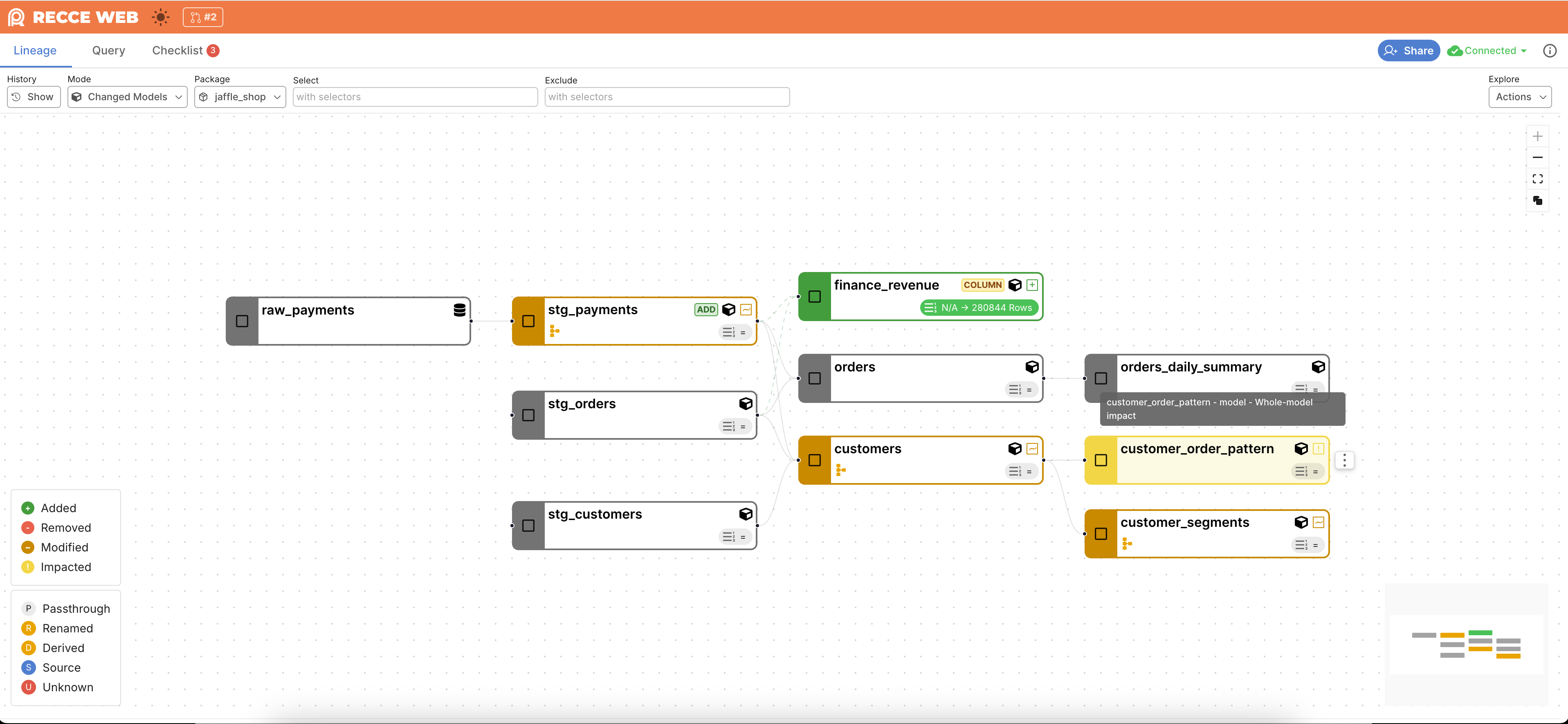Click the COLUMN tag on finance_revenue

coord(982,285)
